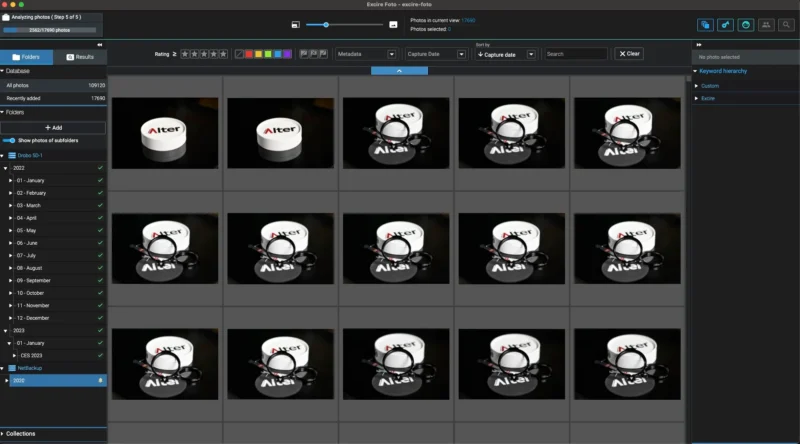Image resolution: width=800 pixels, height=444 pixels.
Task: Set rating filter to four stars
Action: pyautogui.click(x=214, y=54)
